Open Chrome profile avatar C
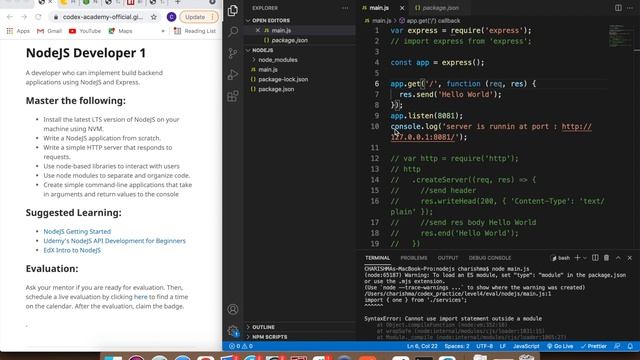The width and height of the screenshot is (640, 360). click(171, 17)
